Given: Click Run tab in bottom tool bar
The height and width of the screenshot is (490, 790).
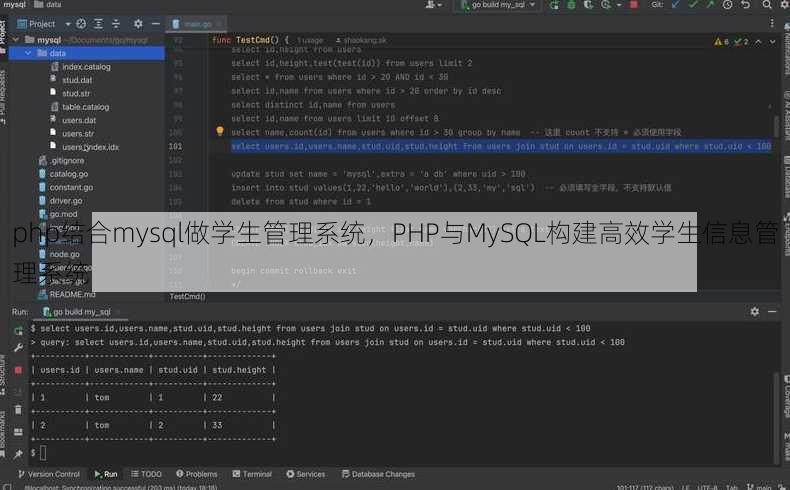Looking at the screenshot, I should tap(106, 474).
